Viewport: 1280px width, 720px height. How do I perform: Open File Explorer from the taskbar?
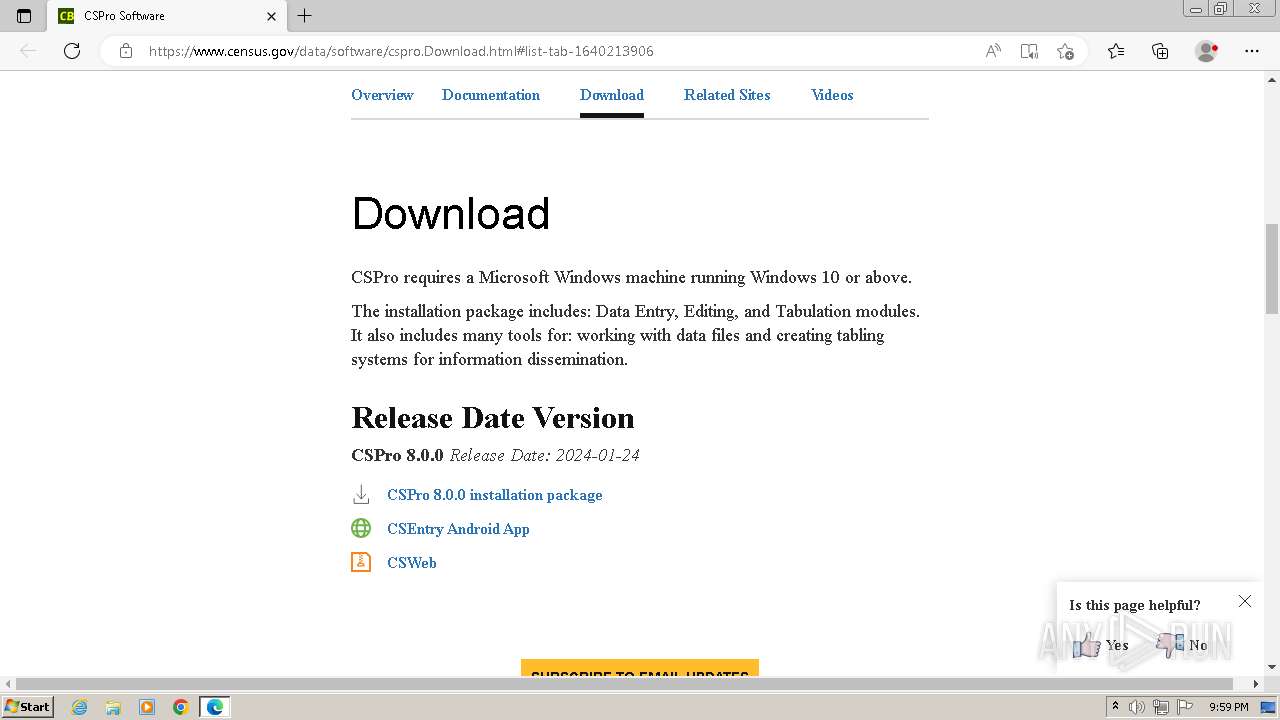pos(113,707)
